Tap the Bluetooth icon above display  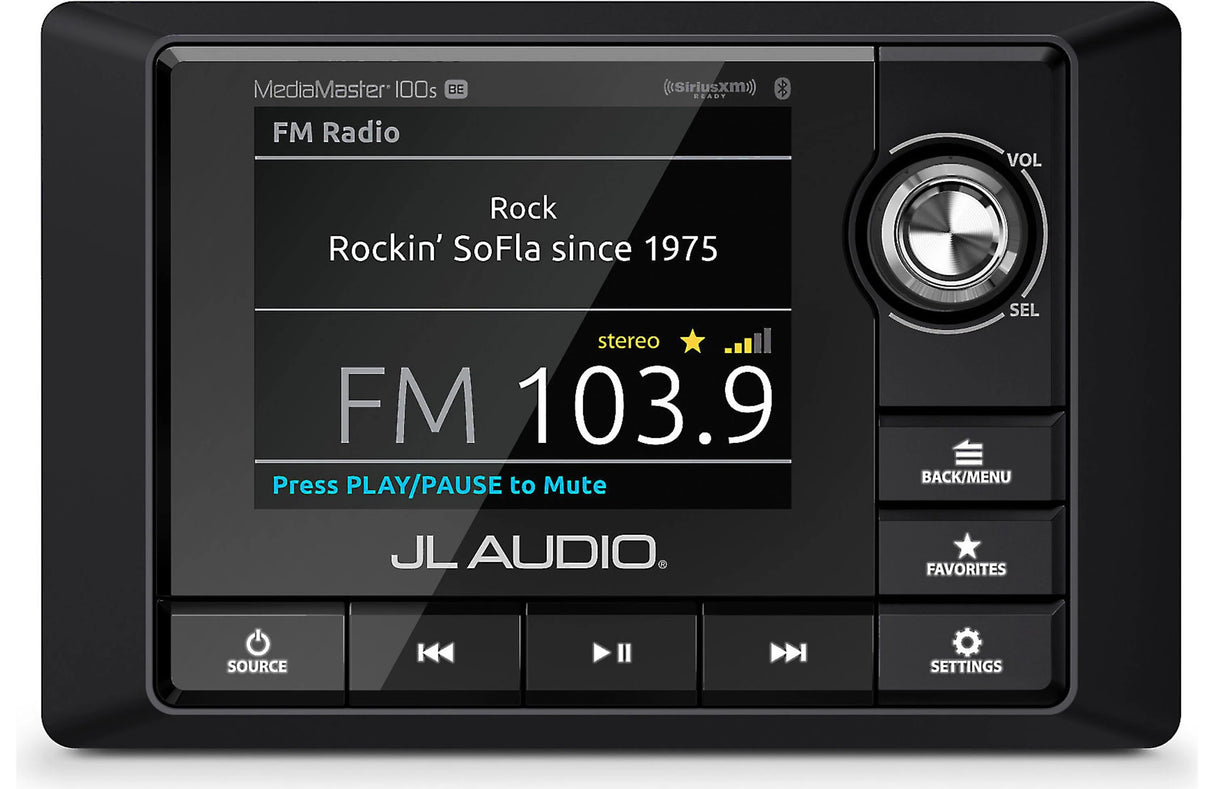click(x=783, y=88)
